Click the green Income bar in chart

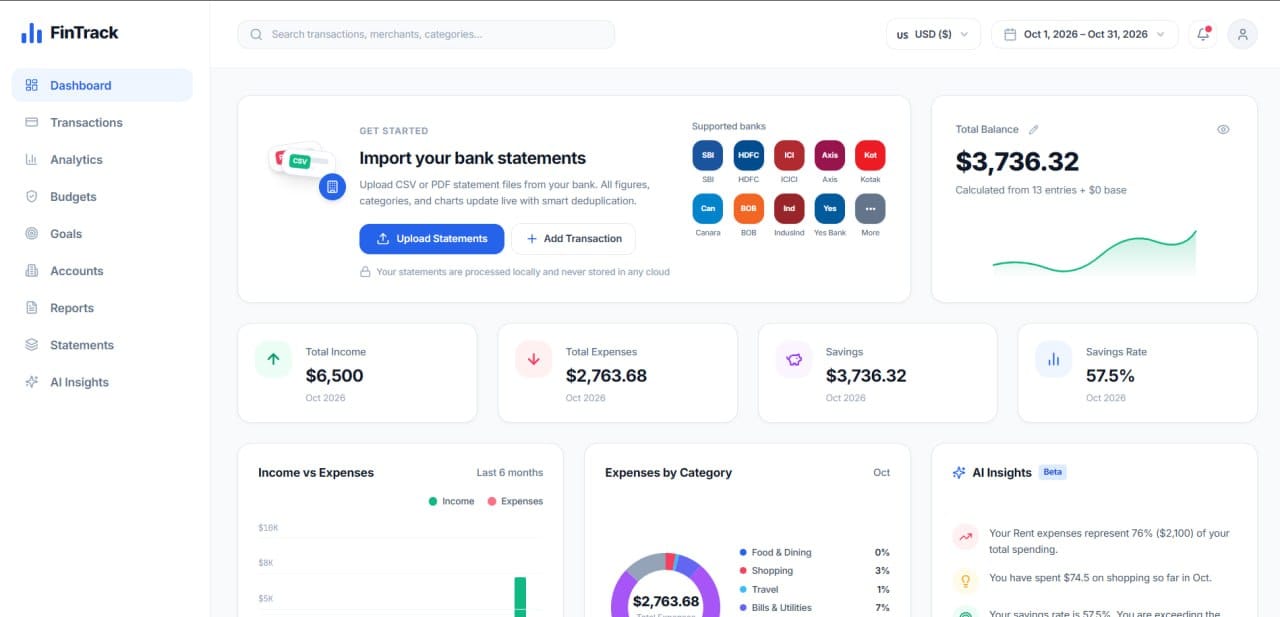coord(520,596)
